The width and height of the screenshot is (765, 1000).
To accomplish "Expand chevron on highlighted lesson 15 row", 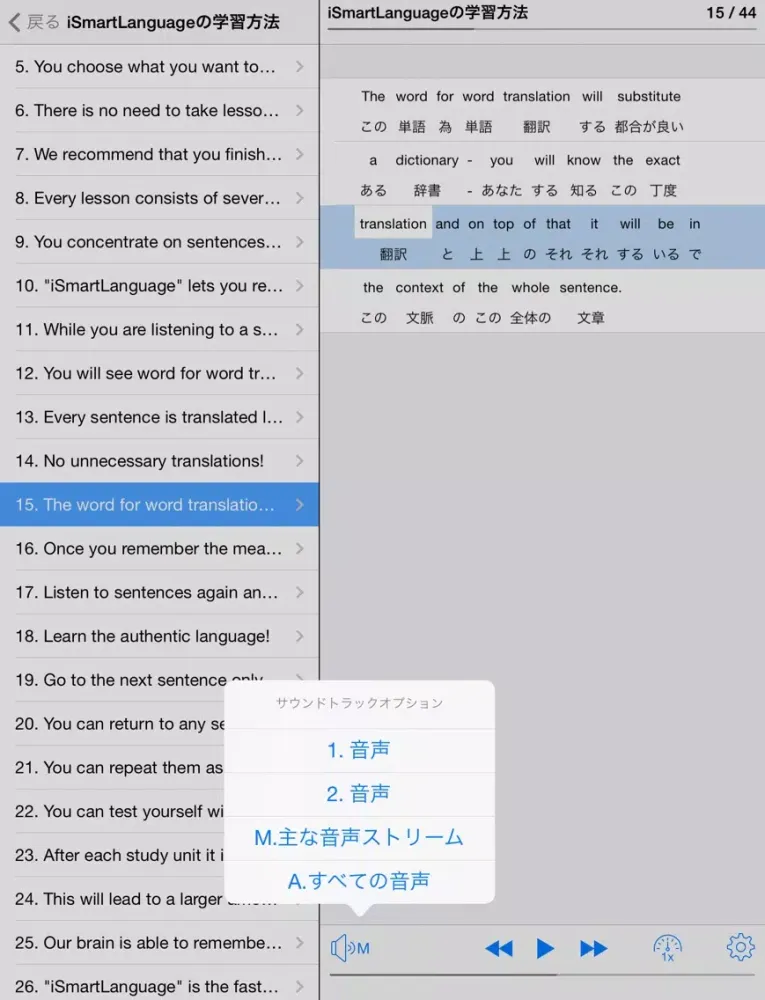I will 300,504.
